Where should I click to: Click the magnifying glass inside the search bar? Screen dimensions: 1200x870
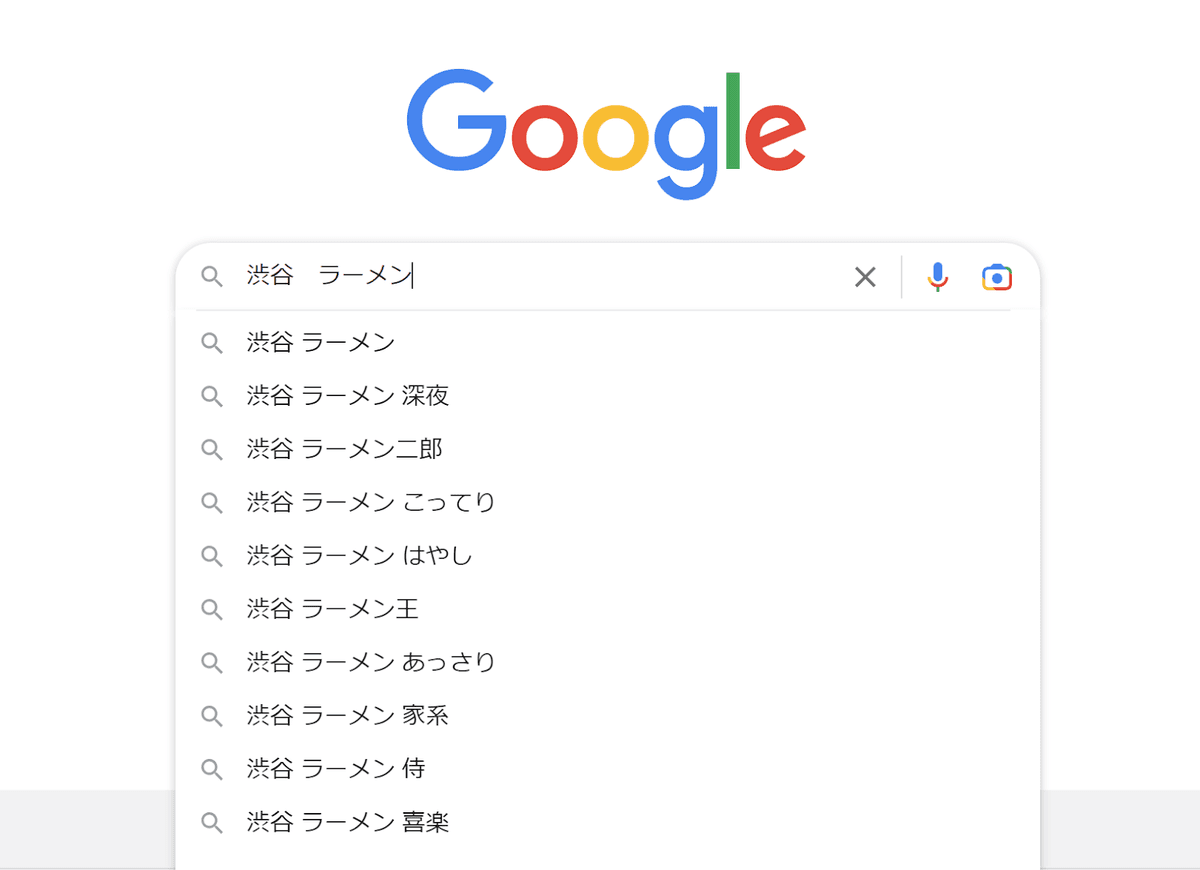[213, 277]
